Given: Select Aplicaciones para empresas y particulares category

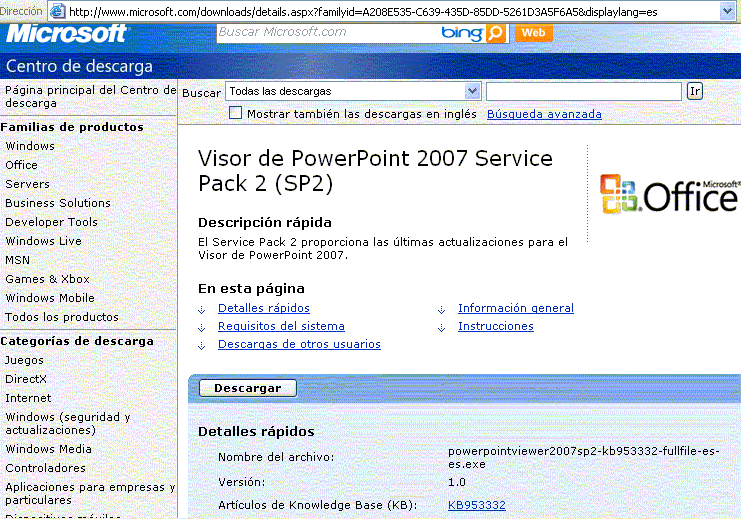Looking at the screenshot, I should [x=90, y=494].
